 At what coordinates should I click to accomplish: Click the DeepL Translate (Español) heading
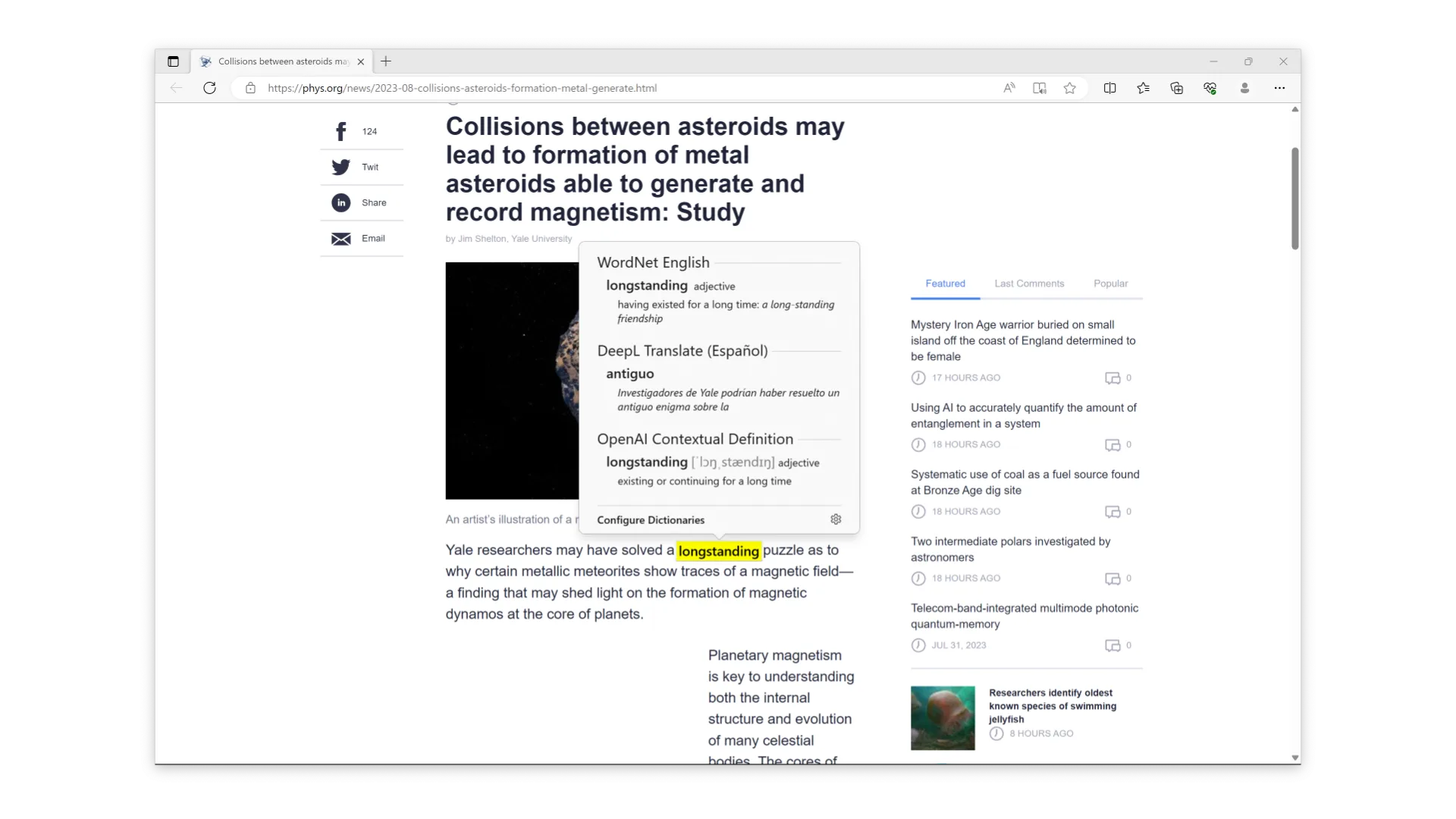[x=682, y=351]
